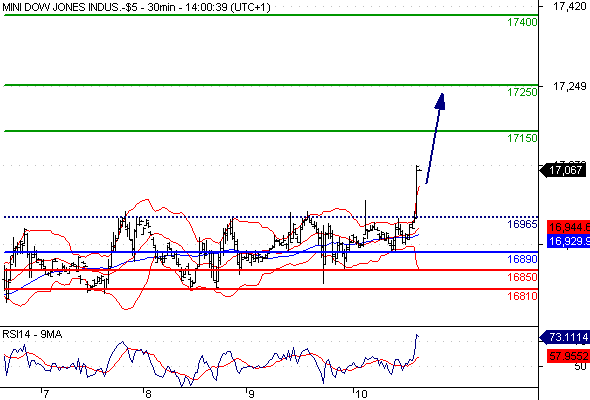Click the 17,249 price axis label
This screenshot has width=590, height=400.
570,87
